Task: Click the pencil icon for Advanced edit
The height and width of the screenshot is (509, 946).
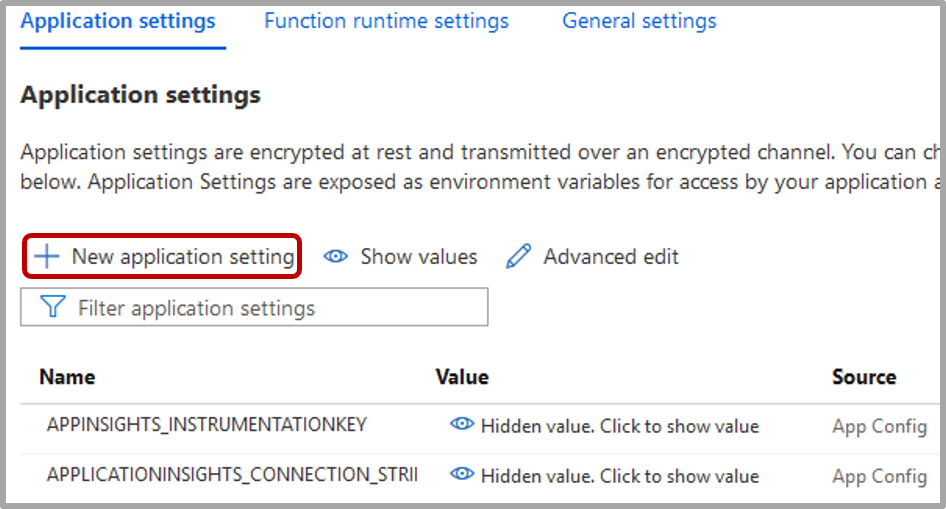Action: pos(518,257)
